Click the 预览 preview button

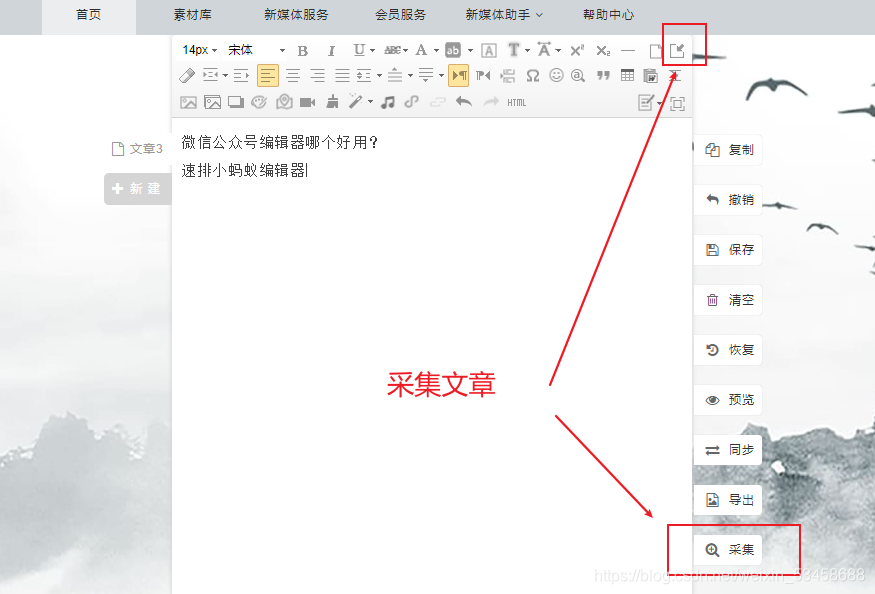pos(729,400)
